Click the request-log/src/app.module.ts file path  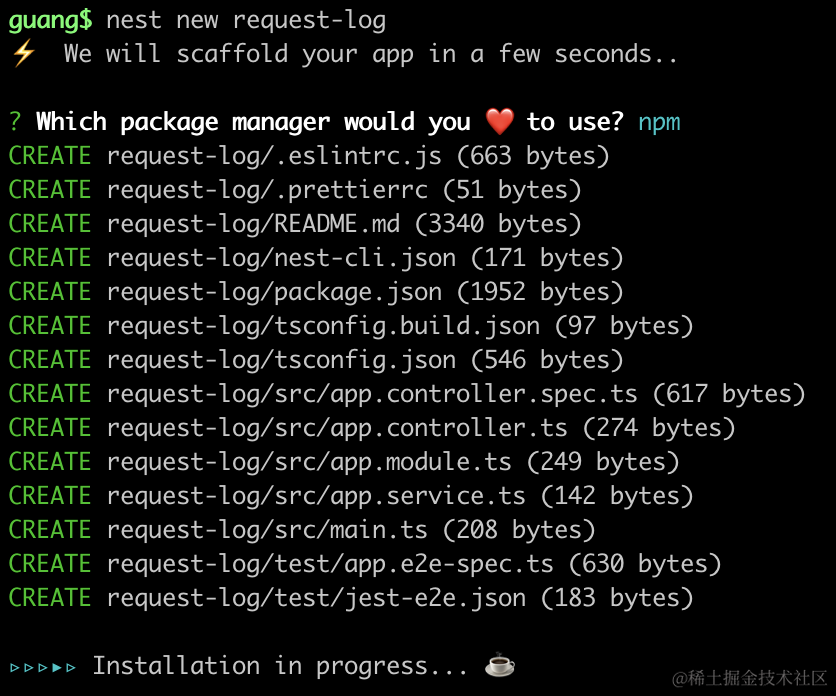309,462
